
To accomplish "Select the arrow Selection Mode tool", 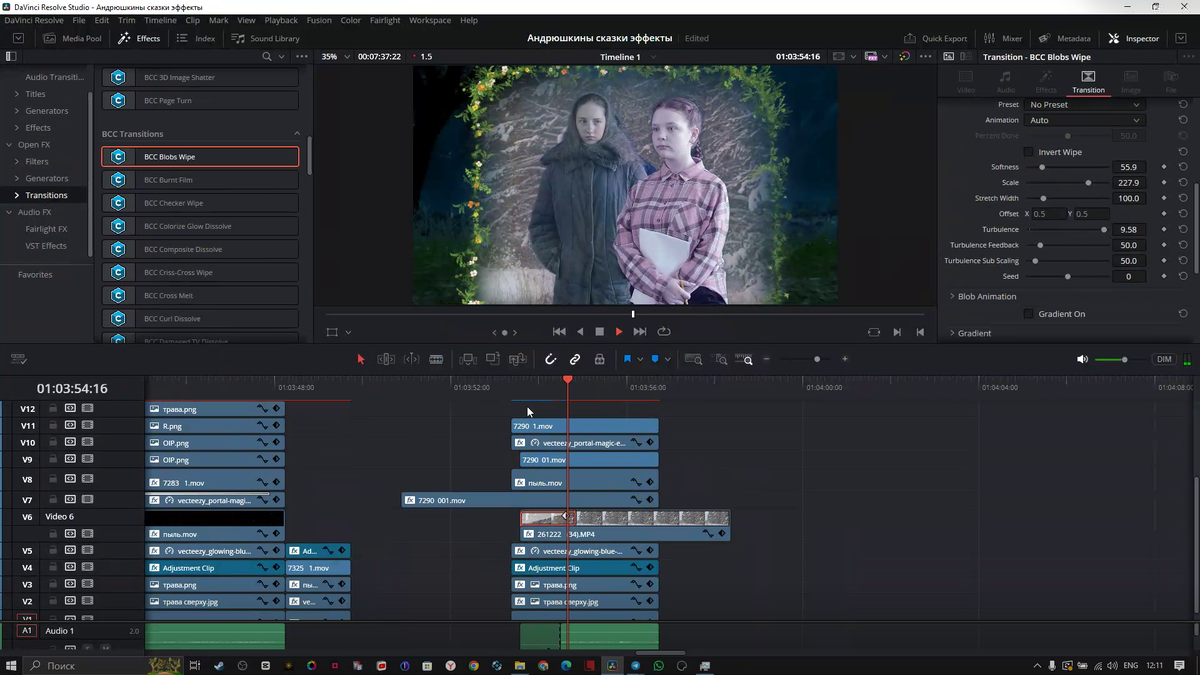I will (361, 359).
